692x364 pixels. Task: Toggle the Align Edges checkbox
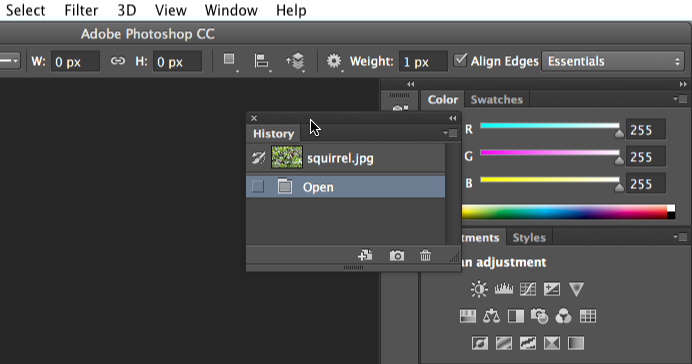point(460,60)
